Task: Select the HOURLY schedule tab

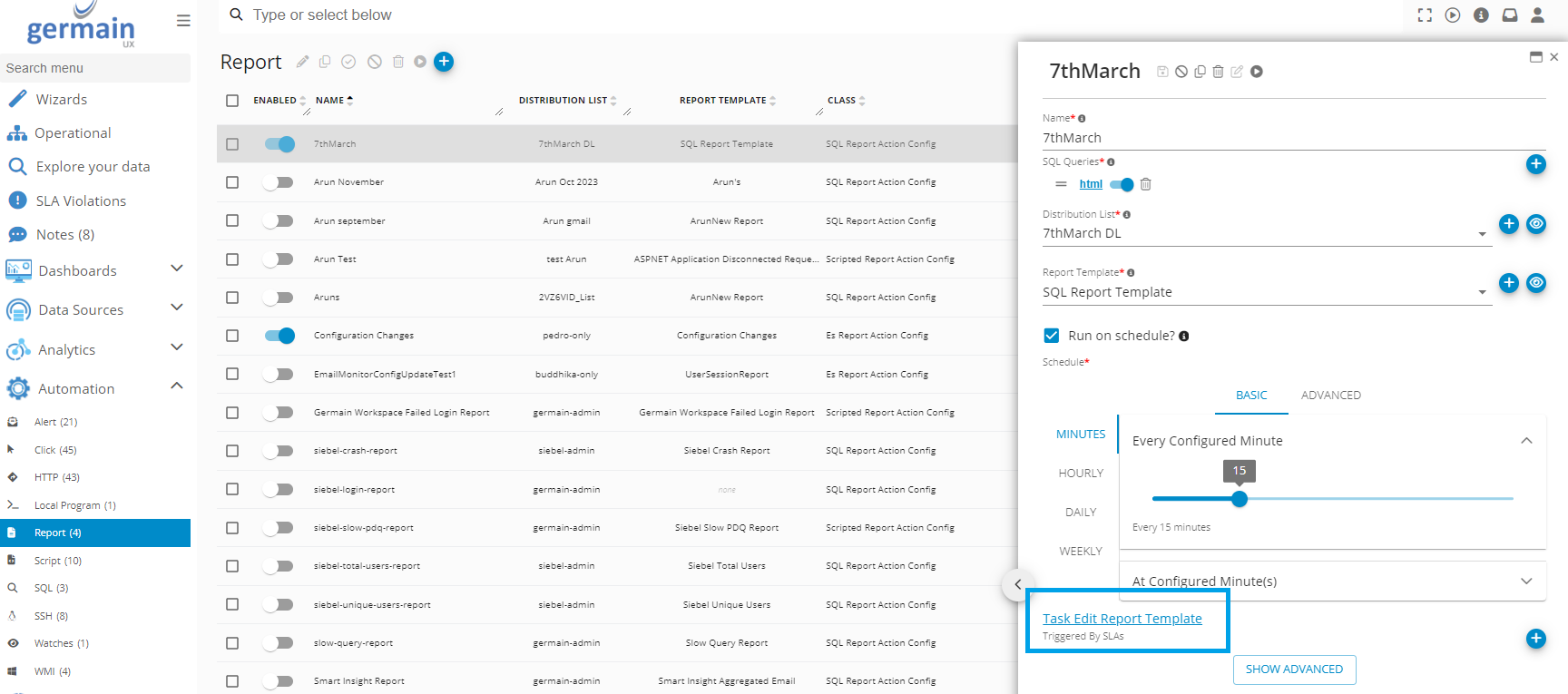Action: (x=1081, y=474)
